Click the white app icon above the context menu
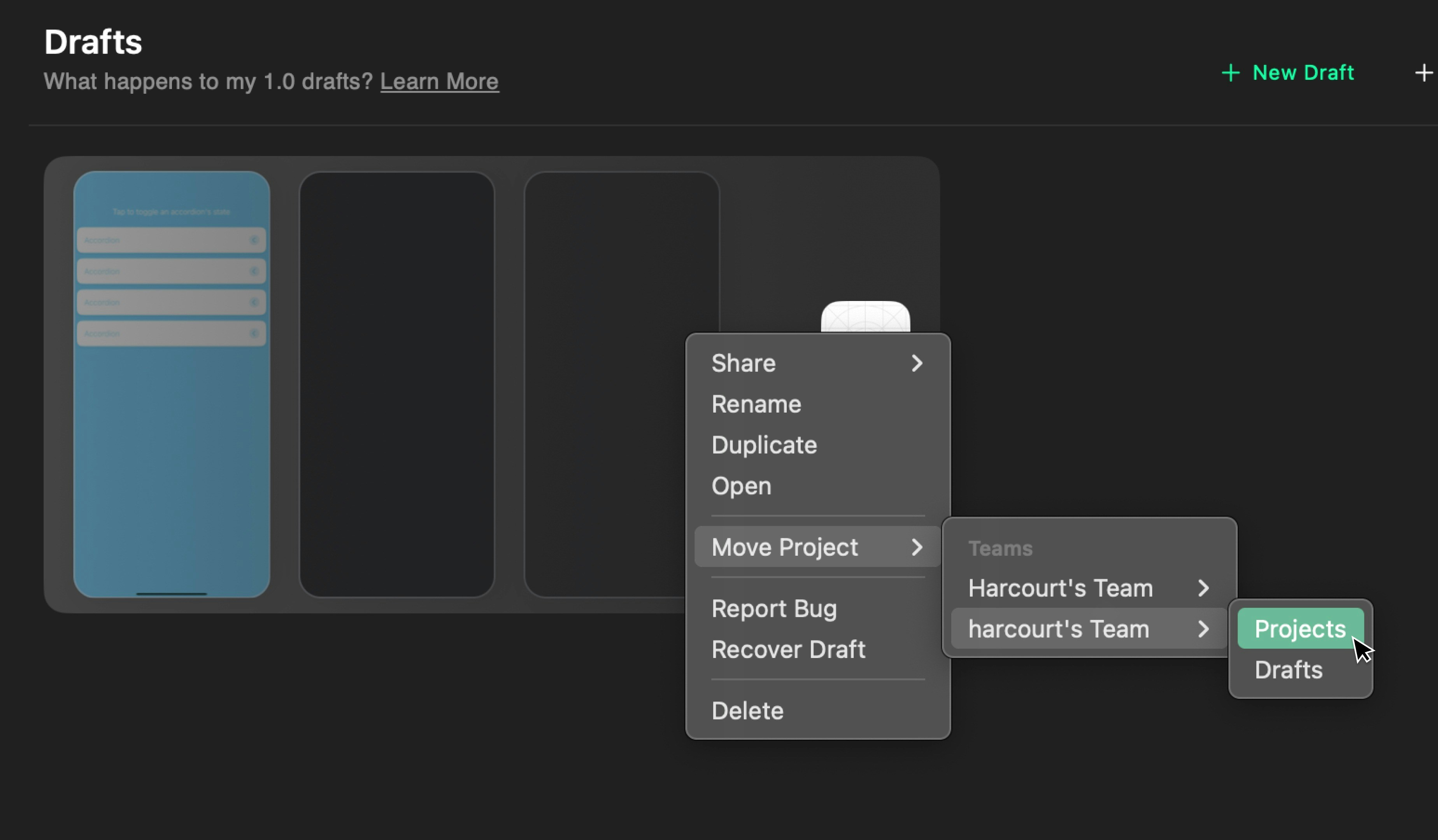Image resolution: width=1438 pixels, height=840 pixels. [865, 317]
